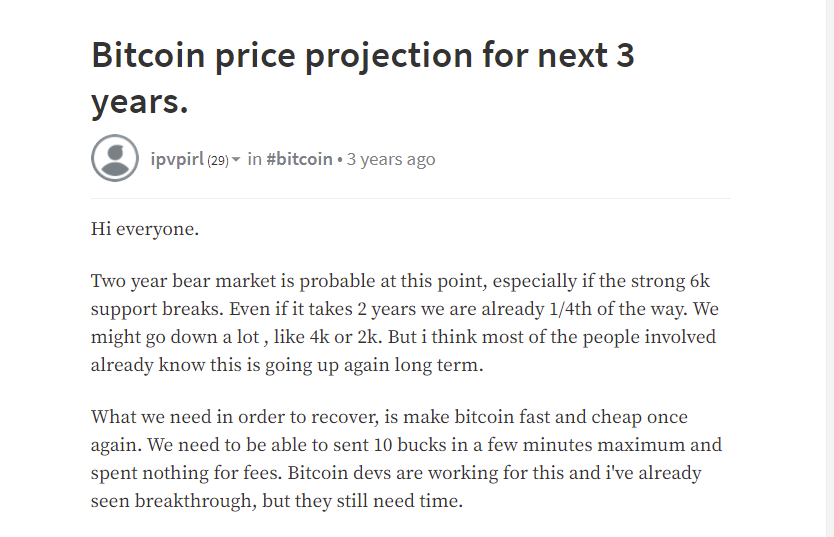
Task: Click the ipvpirl author avatar icon
Action: (115, 158)
